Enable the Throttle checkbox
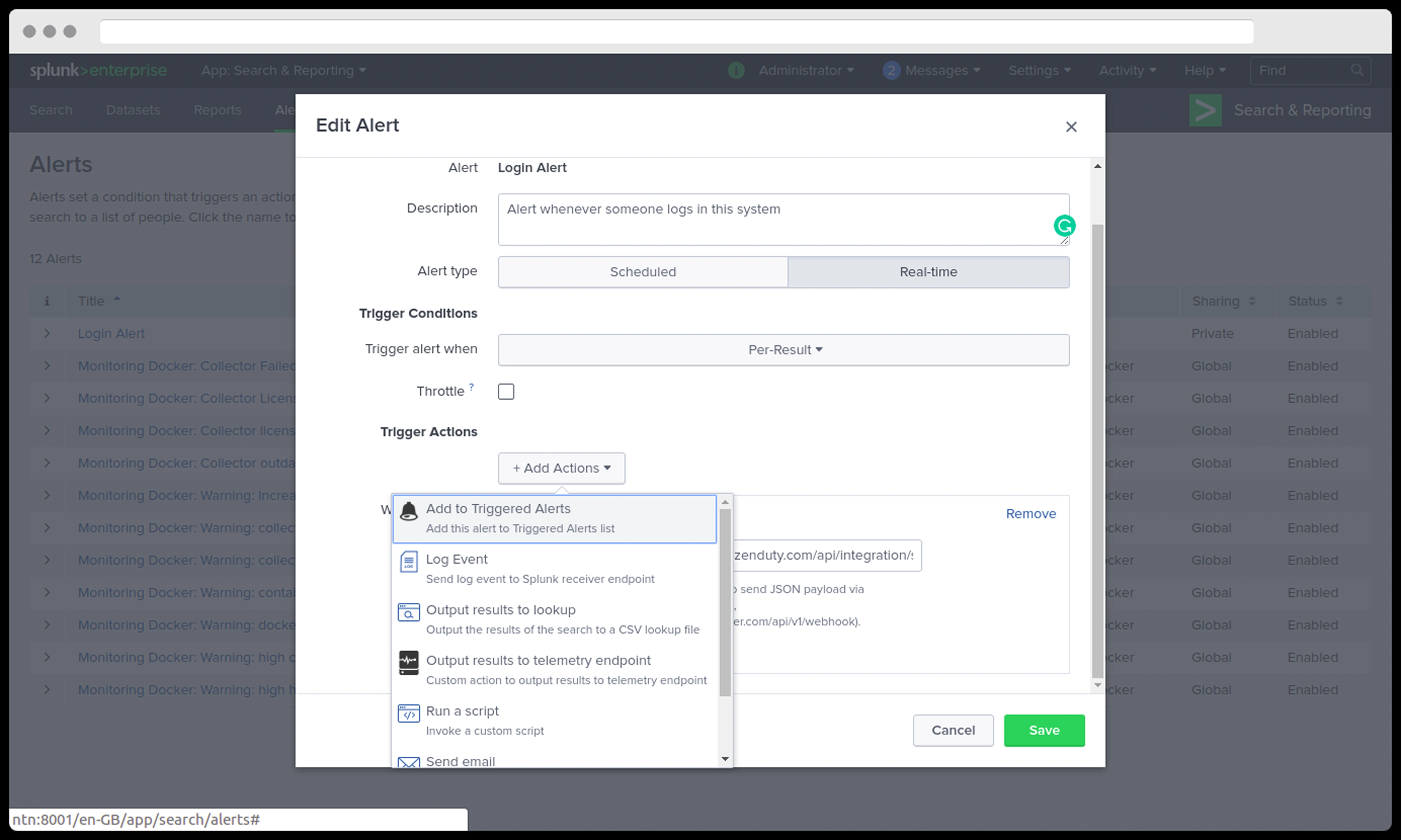Image resolution: width=1401 pixels, height=840 pixels. point(506,392)
